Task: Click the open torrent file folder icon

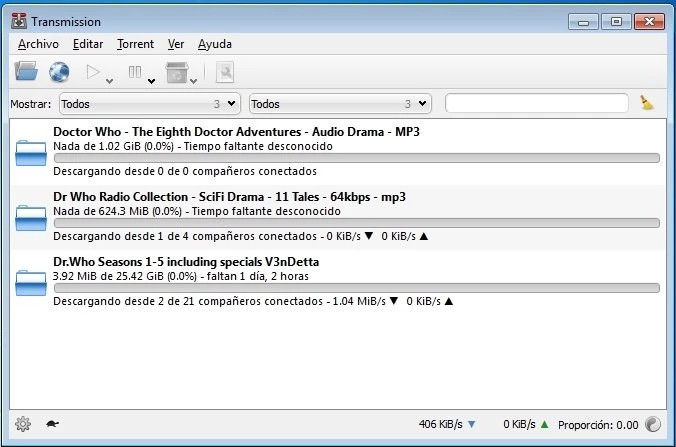Action: click(26, 71)
